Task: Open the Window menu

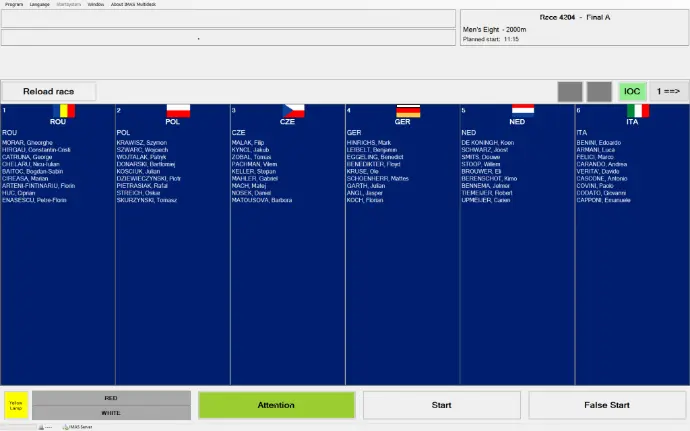Action: 95,4
